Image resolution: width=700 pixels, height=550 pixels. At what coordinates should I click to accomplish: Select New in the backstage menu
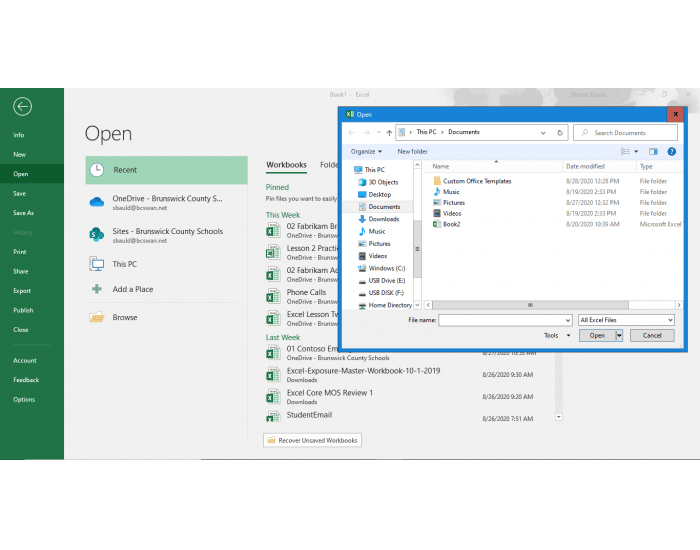click(19, 154)
